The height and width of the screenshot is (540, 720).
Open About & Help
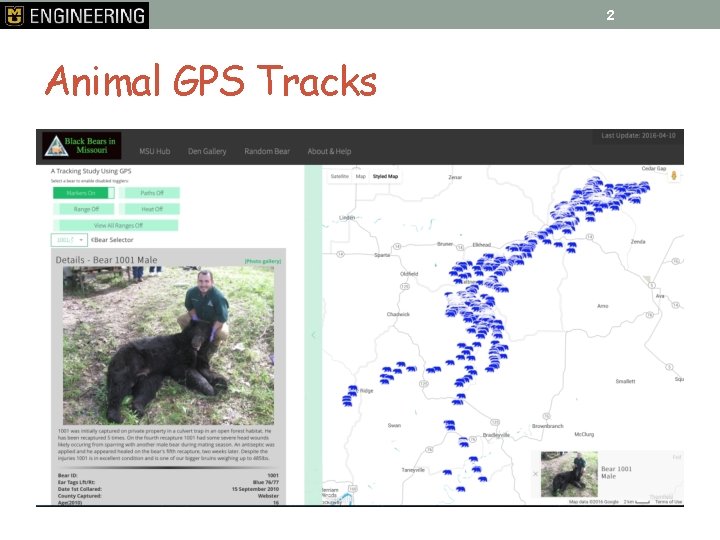tap(329, 151)
